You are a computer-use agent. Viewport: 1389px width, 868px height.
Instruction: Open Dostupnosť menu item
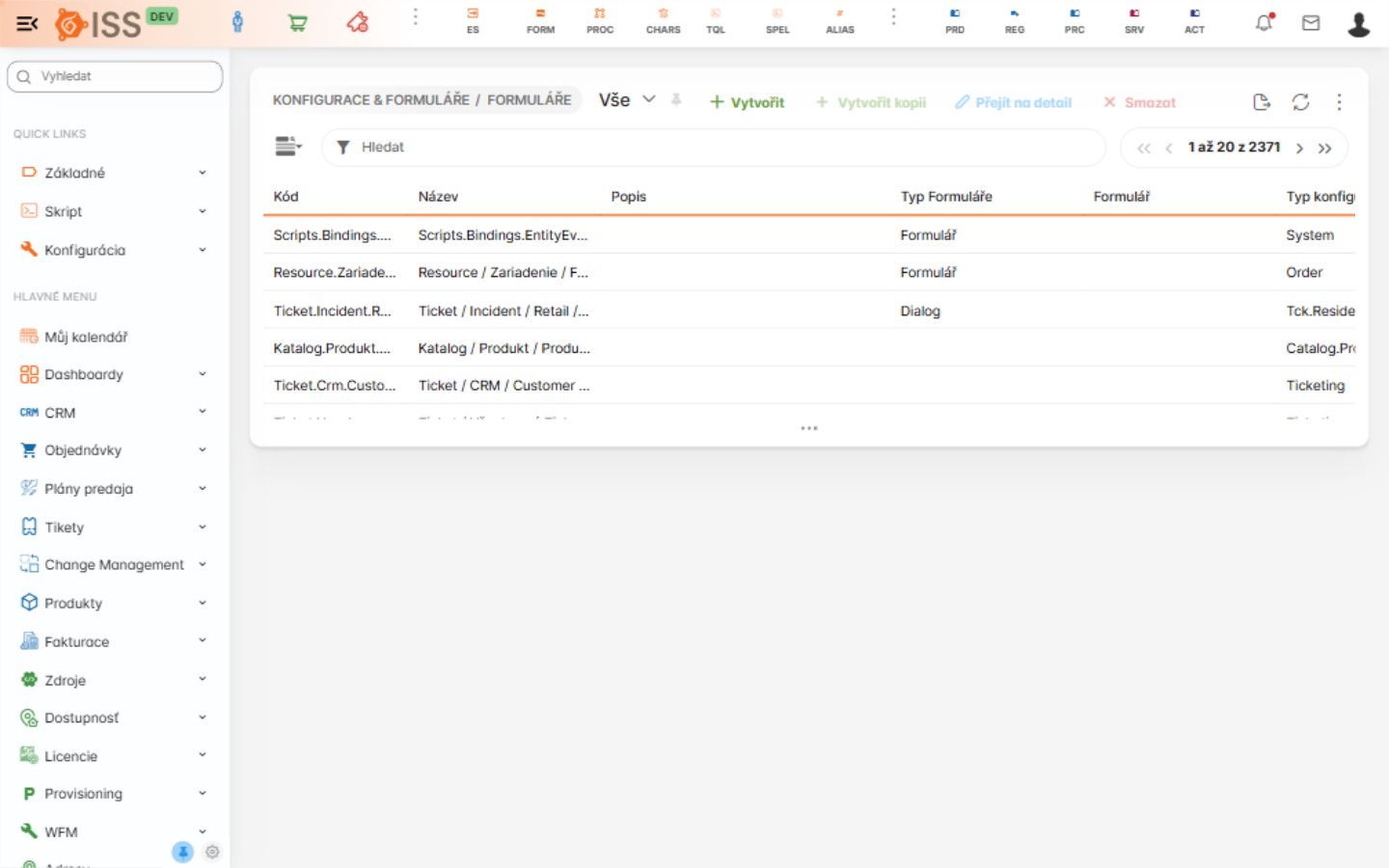click(x=114, y=719)
